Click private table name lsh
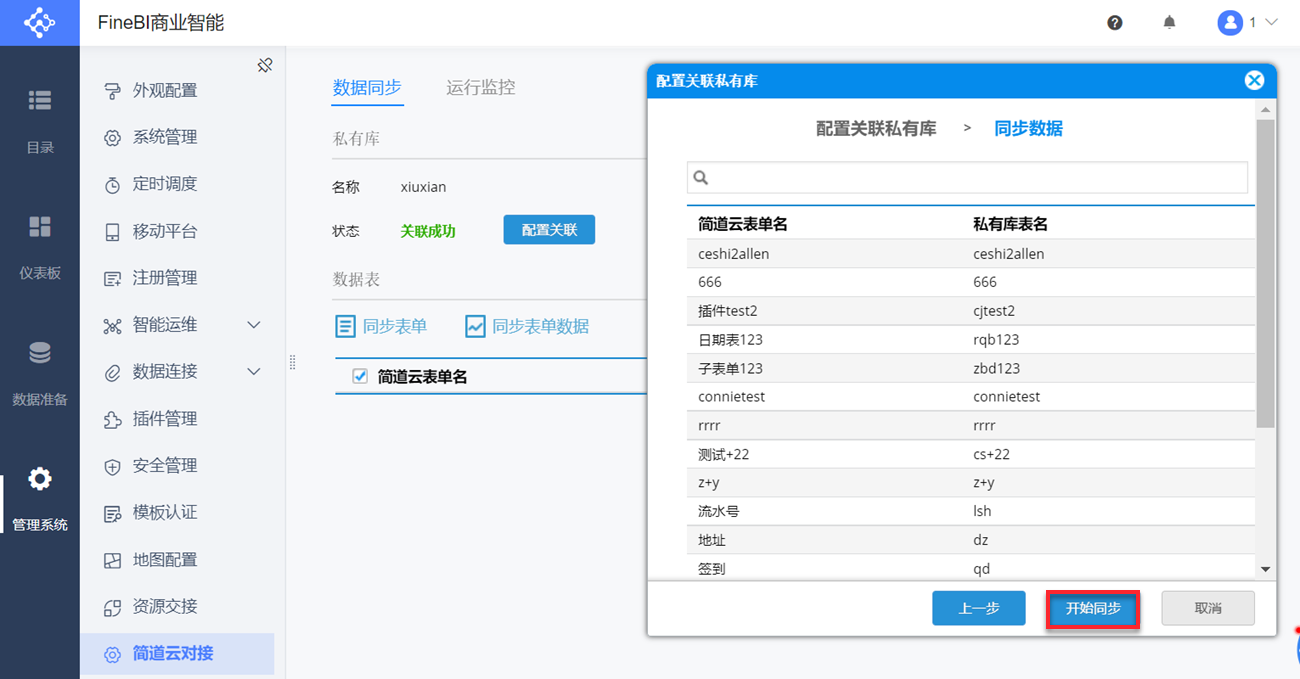Viewport: 1300px width, 679px height. click(982, 511)
